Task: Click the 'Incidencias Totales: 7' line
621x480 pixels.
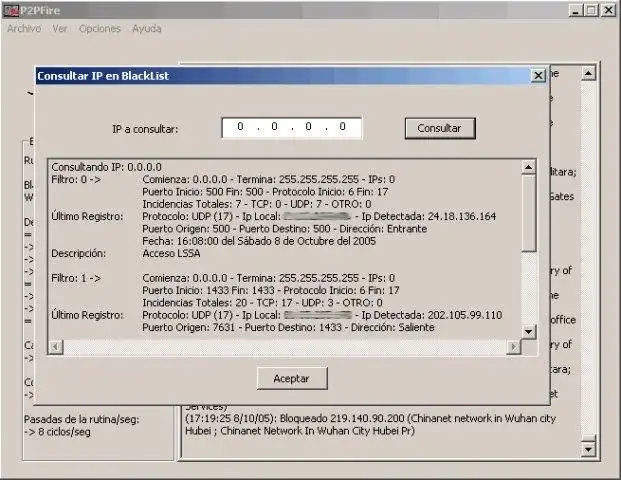Action: point(257,204)
